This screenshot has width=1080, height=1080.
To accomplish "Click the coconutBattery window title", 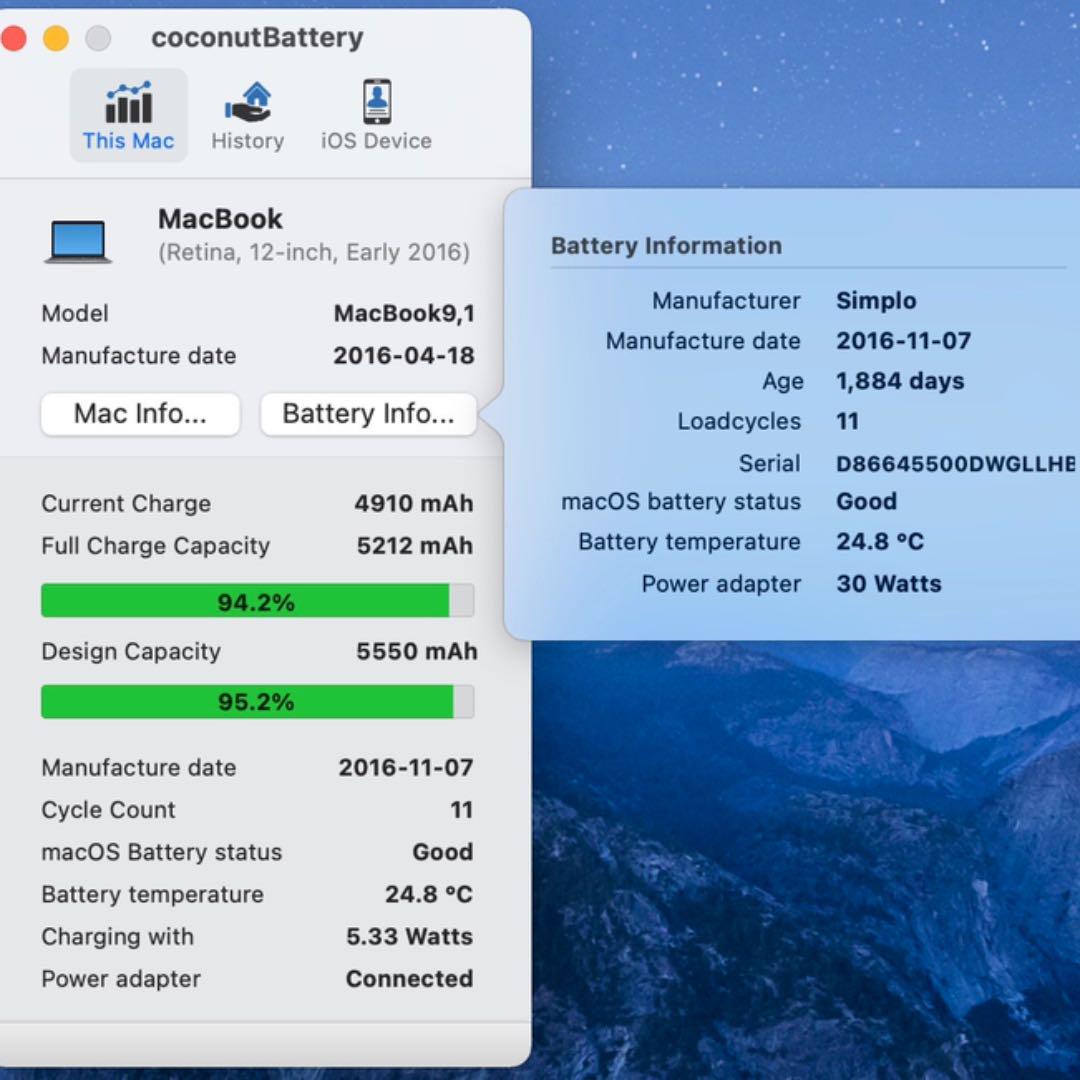I will [258, 37].
